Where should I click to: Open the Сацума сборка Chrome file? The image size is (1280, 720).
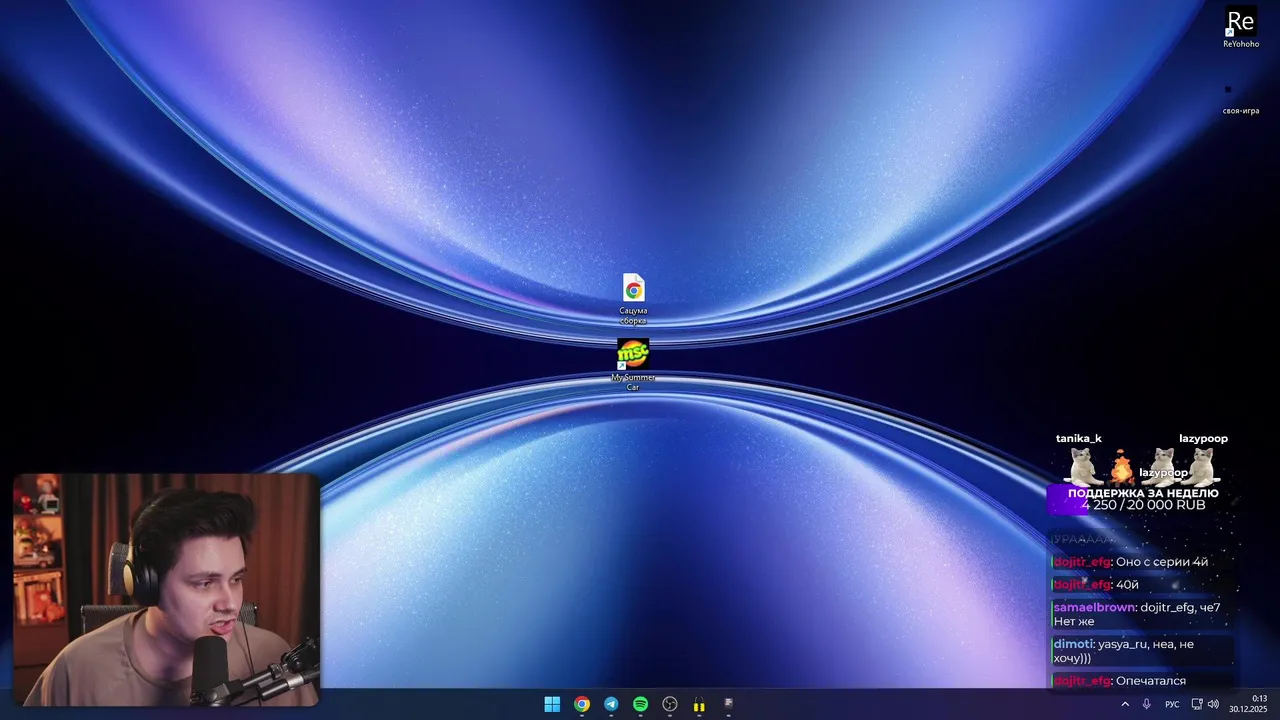(x=633, y=299)
